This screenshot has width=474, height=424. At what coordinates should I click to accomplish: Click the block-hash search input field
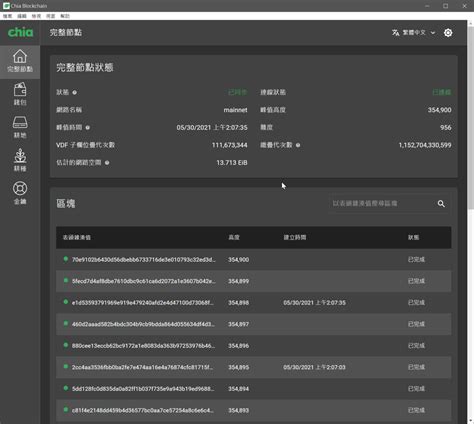382,203
